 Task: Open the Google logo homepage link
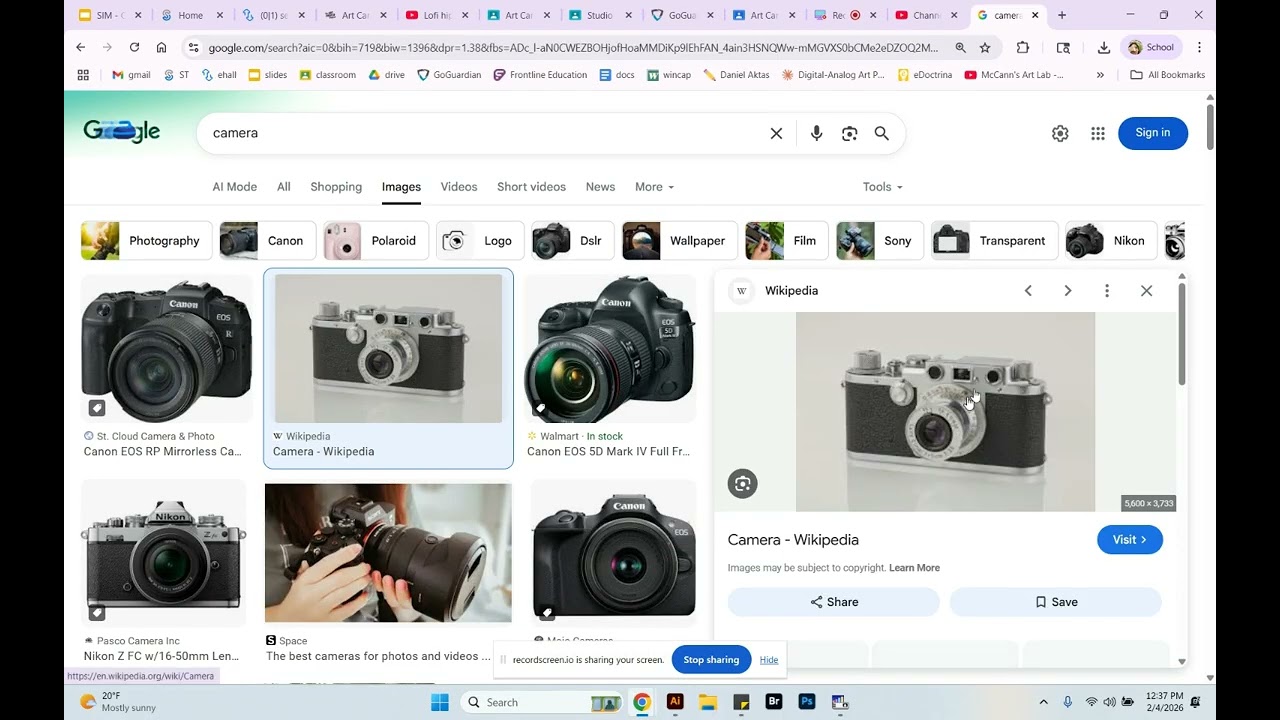(122, 132)
